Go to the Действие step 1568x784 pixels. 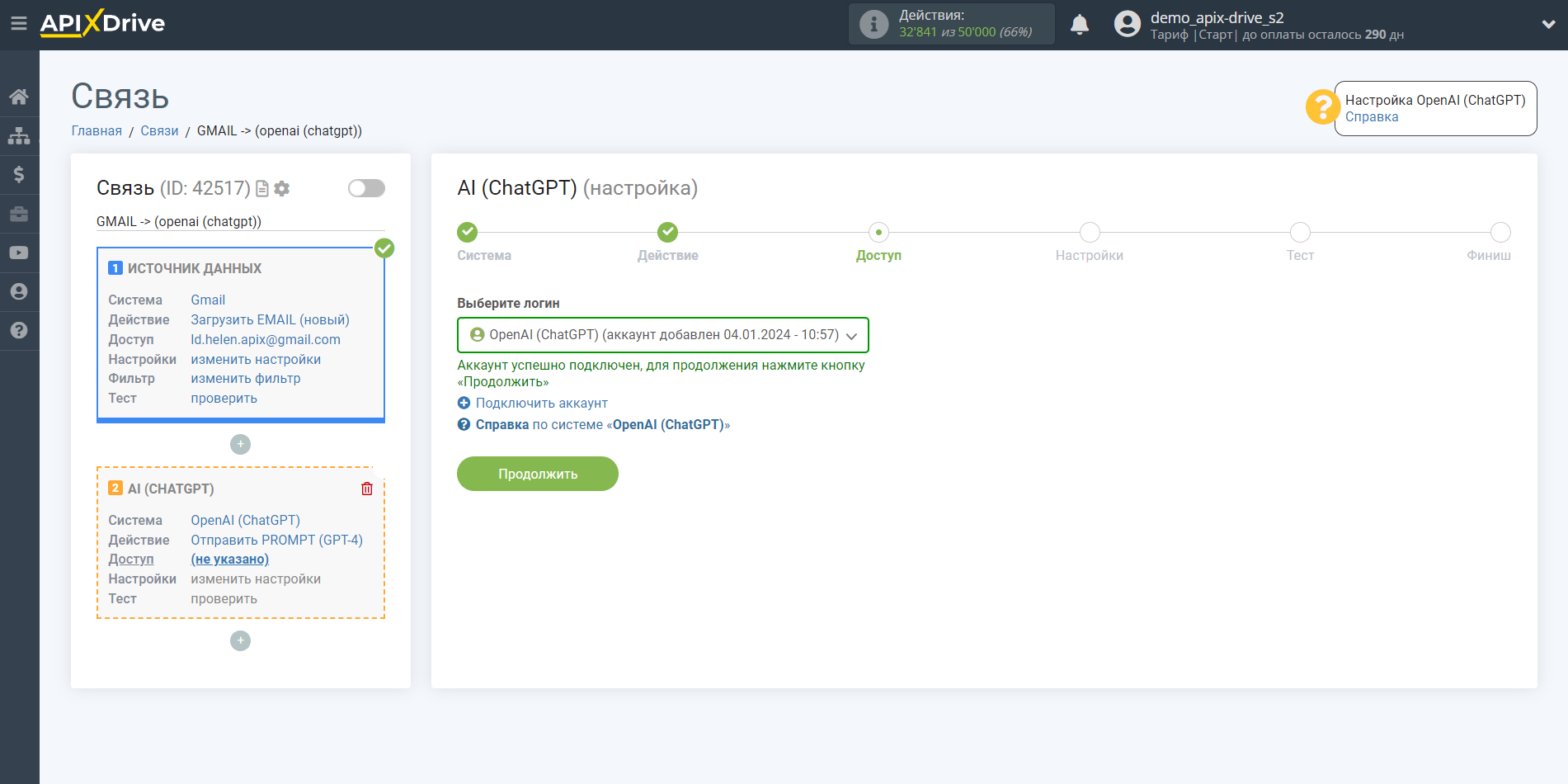(x=667, y=232)
